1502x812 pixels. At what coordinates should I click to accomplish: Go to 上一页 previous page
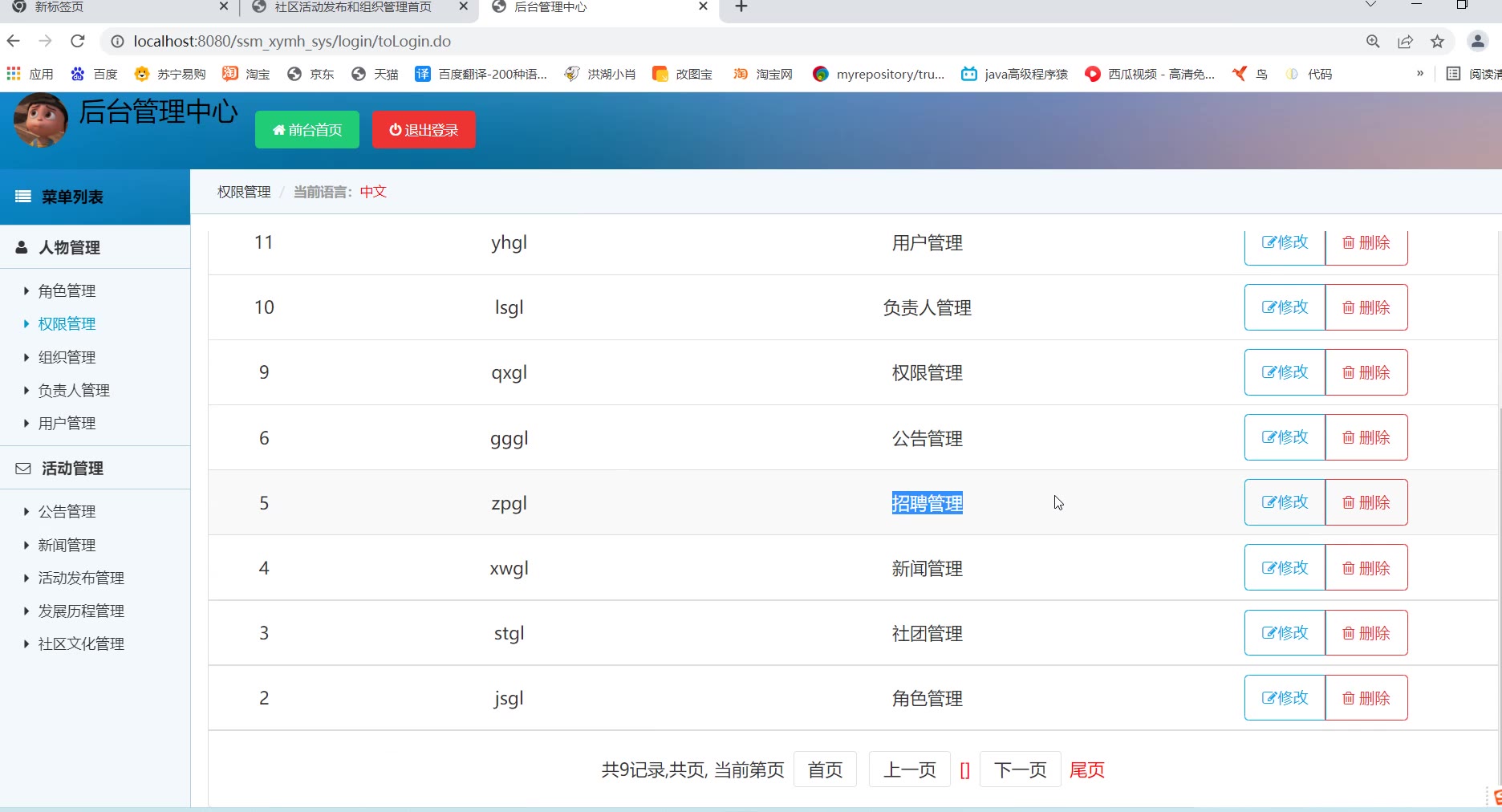coord(910,770)
